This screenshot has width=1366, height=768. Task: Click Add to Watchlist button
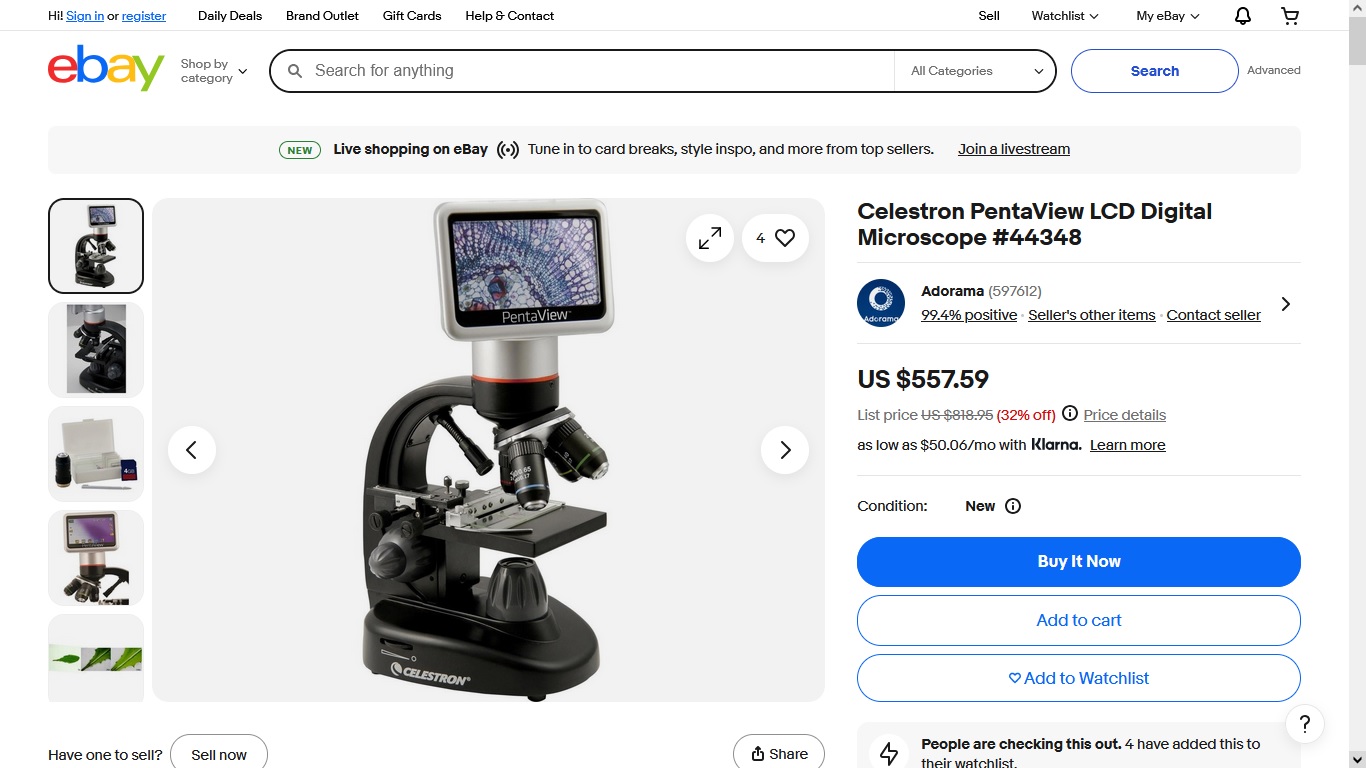[1079, 678]
